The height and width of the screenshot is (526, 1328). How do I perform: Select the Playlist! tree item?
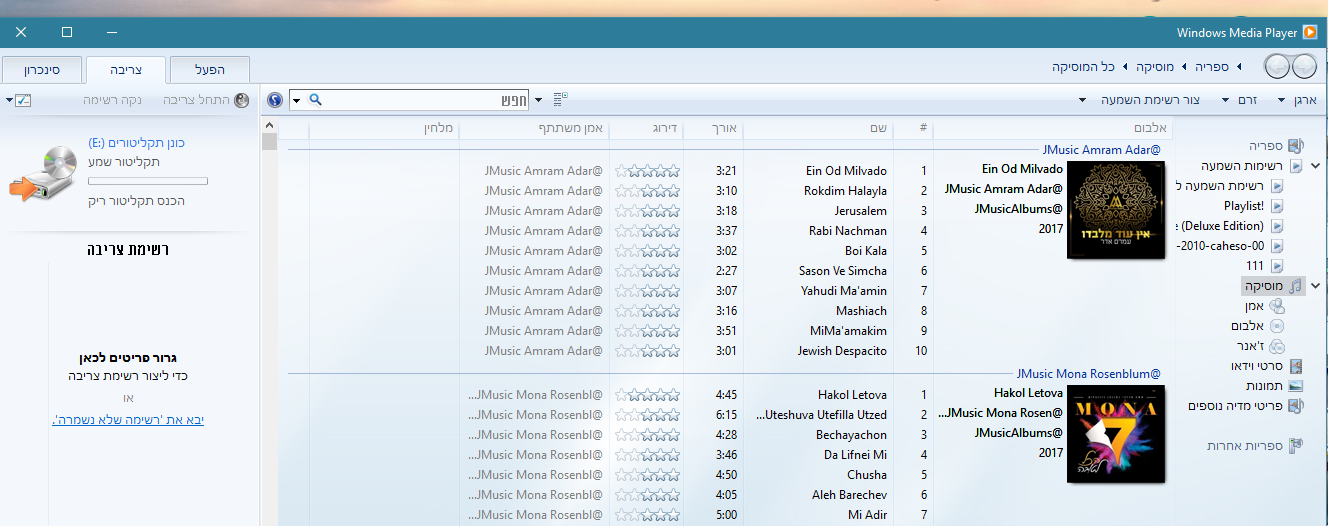[x=1244, y=206]
